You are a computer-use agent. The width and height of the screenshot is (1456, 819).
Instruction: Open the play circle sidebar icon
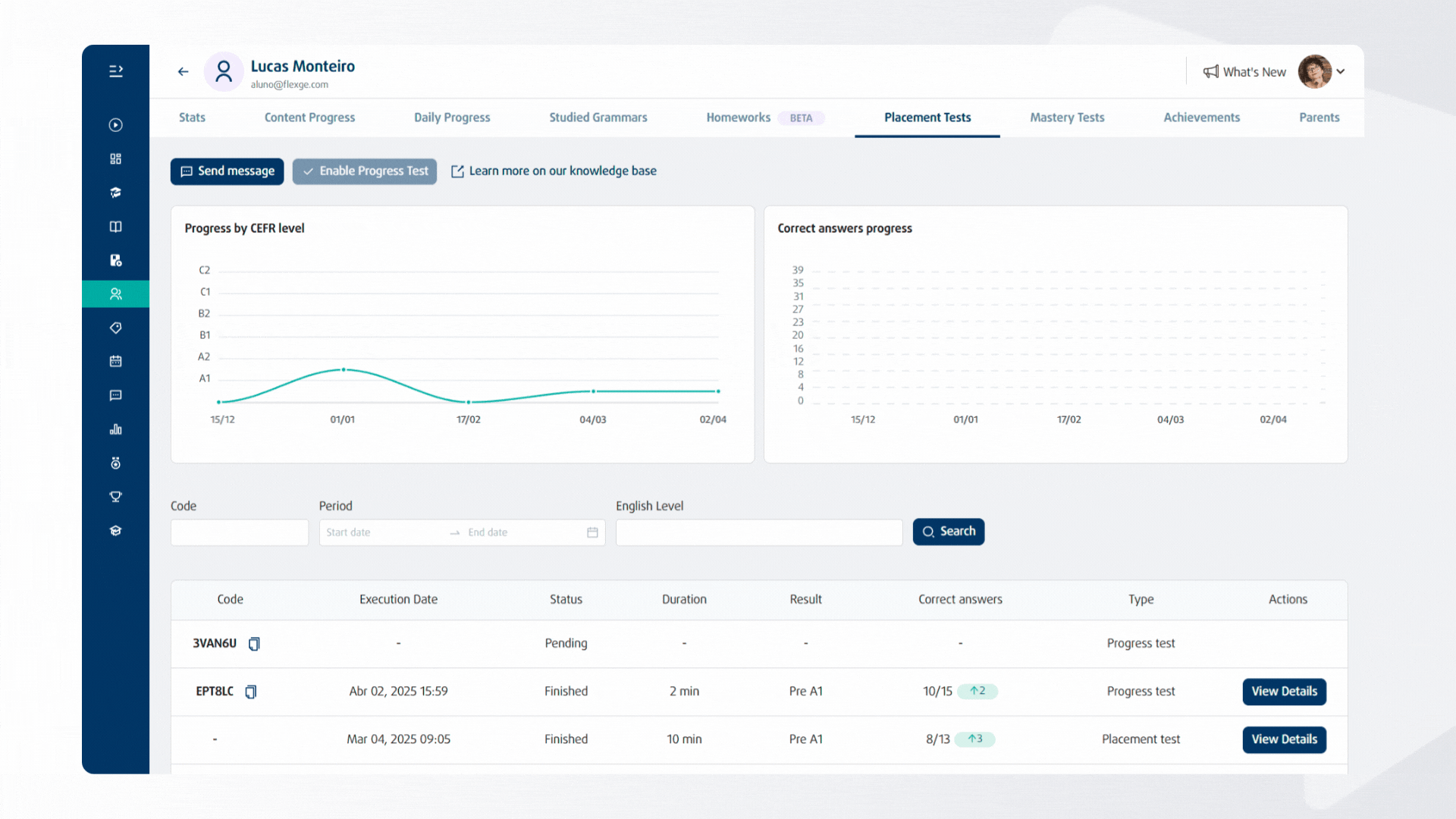click(116, 125)
